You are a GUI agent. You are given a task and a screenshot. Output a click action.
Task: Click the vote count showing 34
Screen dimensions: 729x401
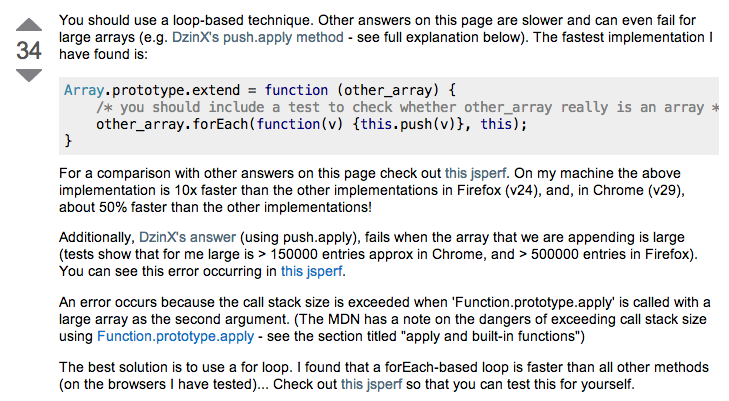pos(30,50)
